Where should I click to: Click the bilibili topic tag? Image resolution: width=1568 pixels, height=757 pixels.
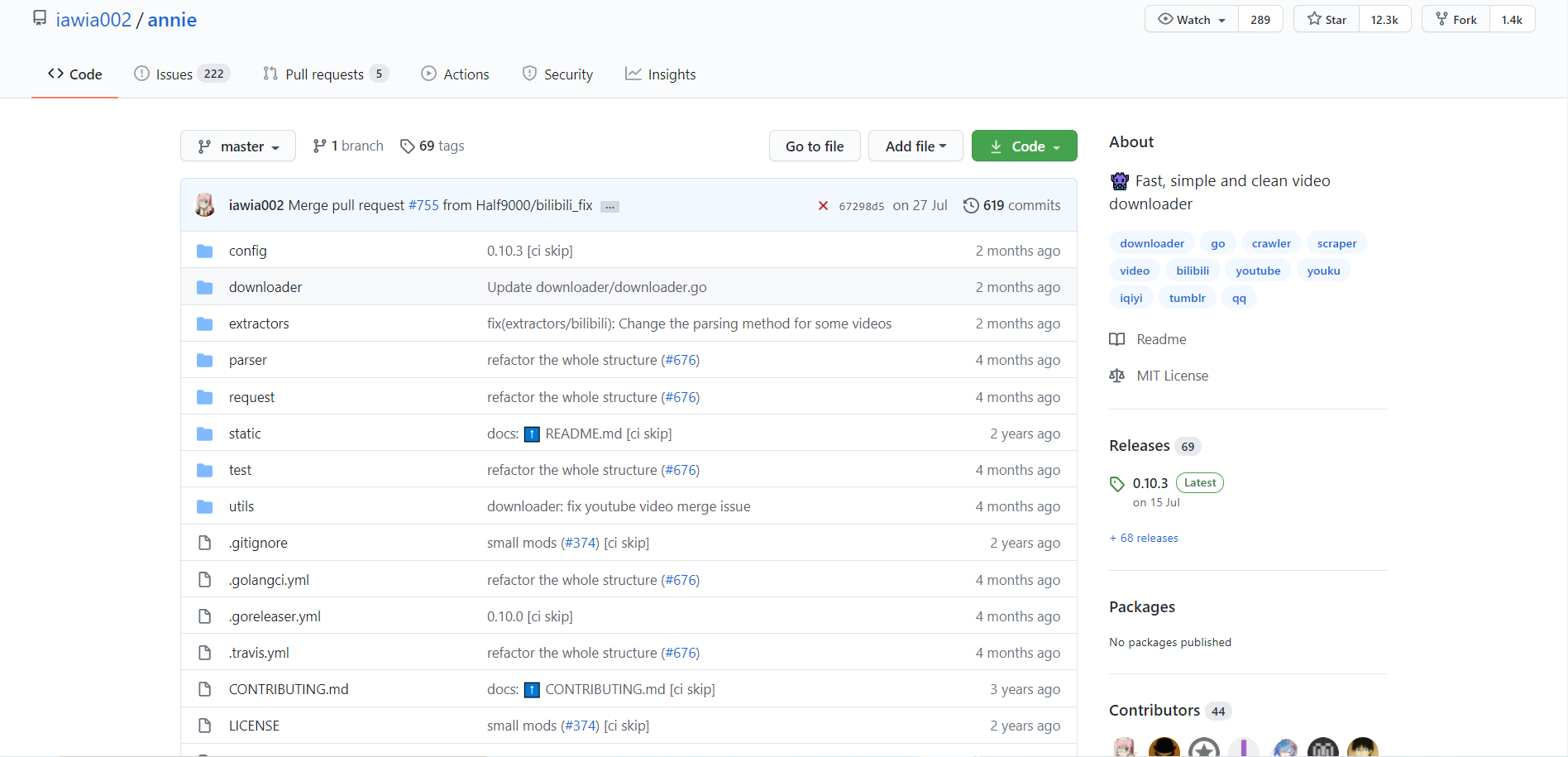pyautogui.click(x=1193, y=271)
